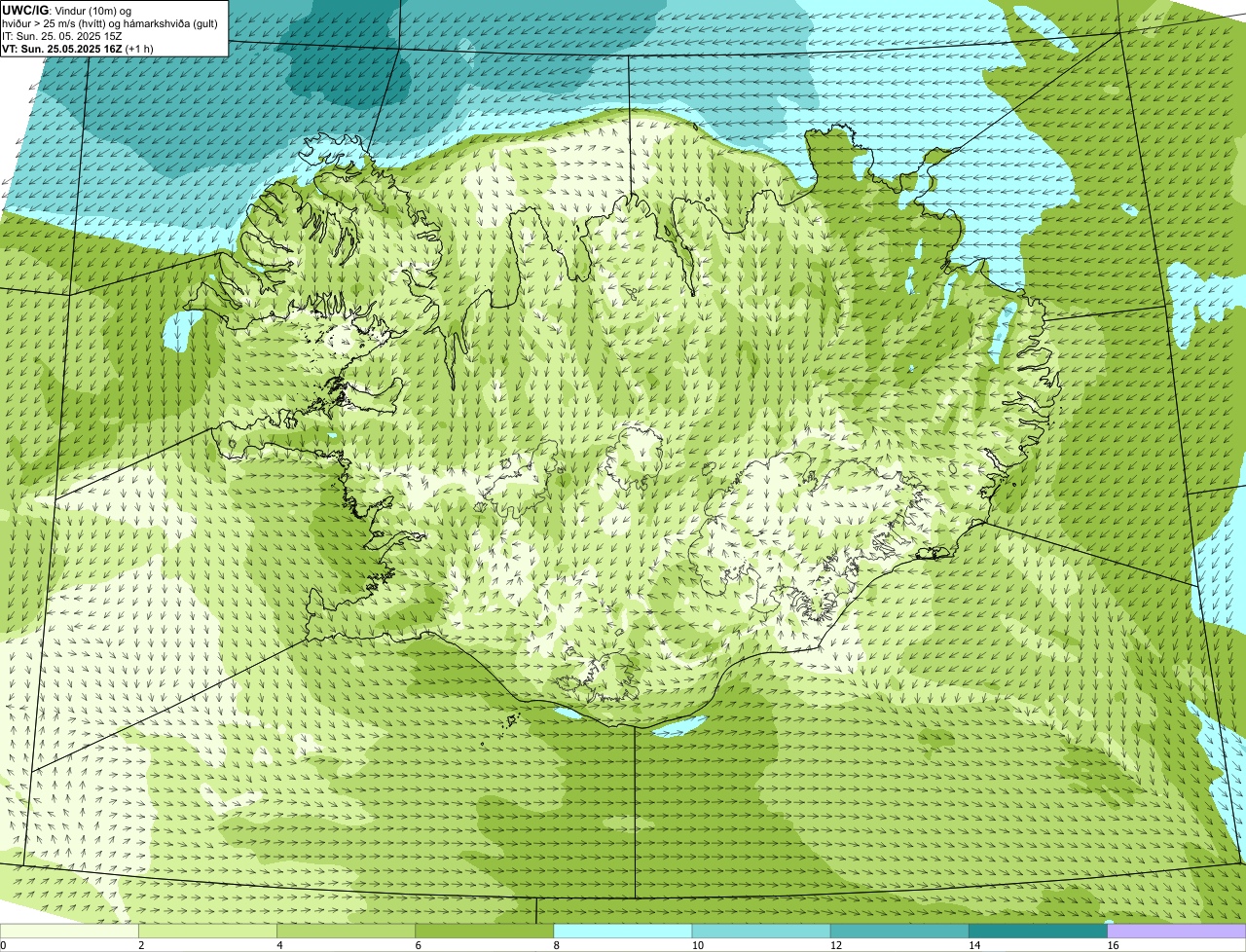
Task: Select the 4–6 m/s green legend swatch
Action: click(346, 932)
